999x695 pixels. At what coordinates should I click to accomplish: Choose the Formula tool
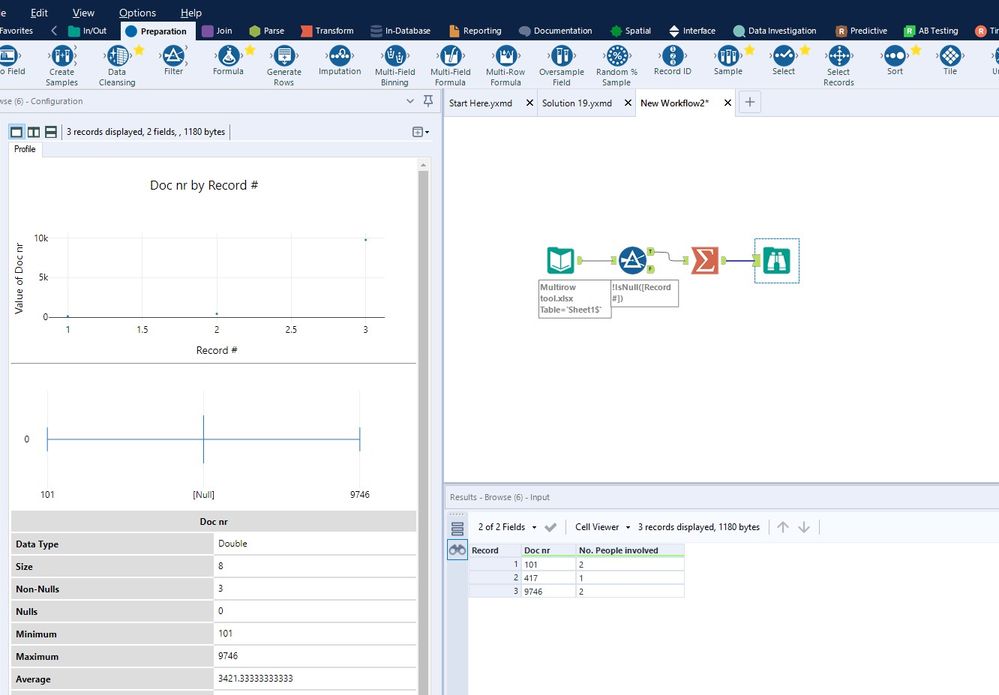(x=228, y=61)
